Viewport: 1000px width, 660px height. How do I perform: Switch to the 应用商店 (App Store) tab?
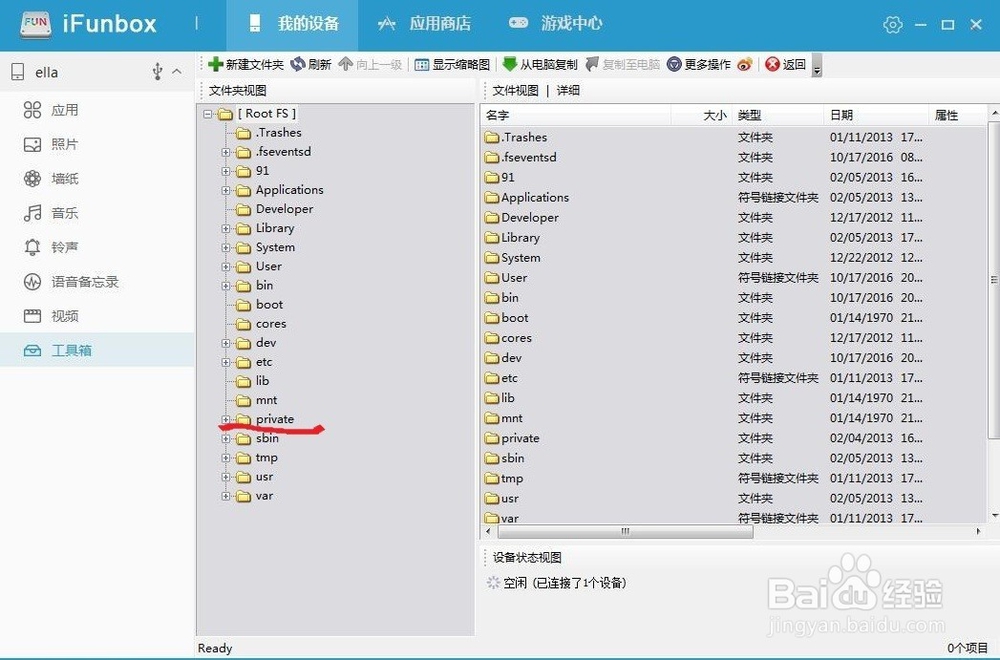(437, 23)
